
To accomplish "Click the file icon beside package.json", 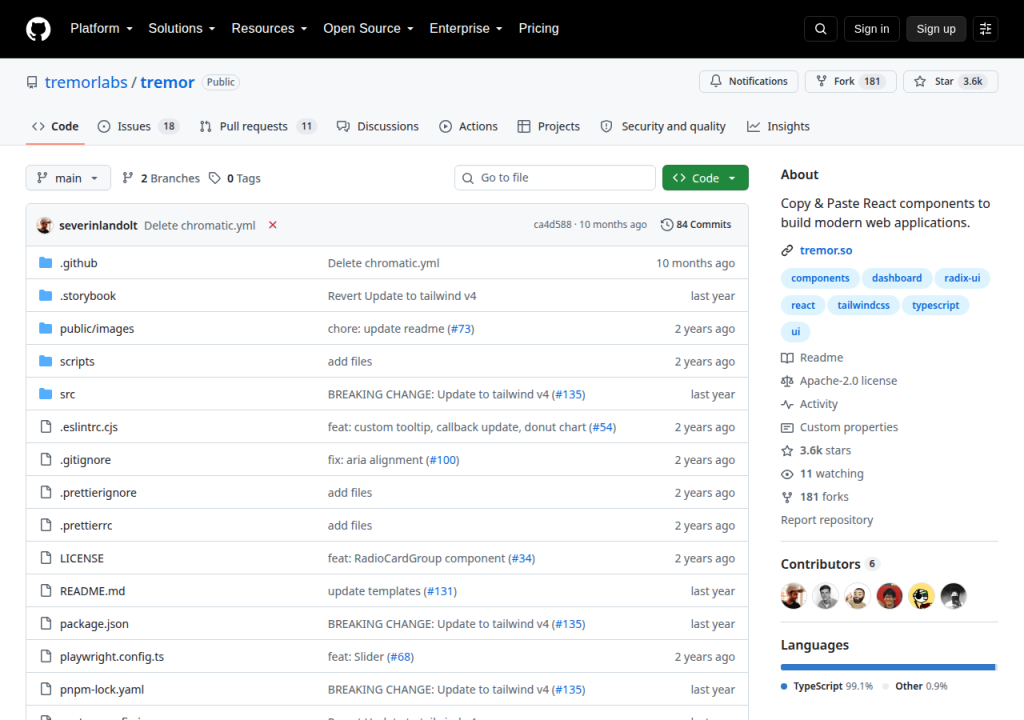I will click(46, 623).
